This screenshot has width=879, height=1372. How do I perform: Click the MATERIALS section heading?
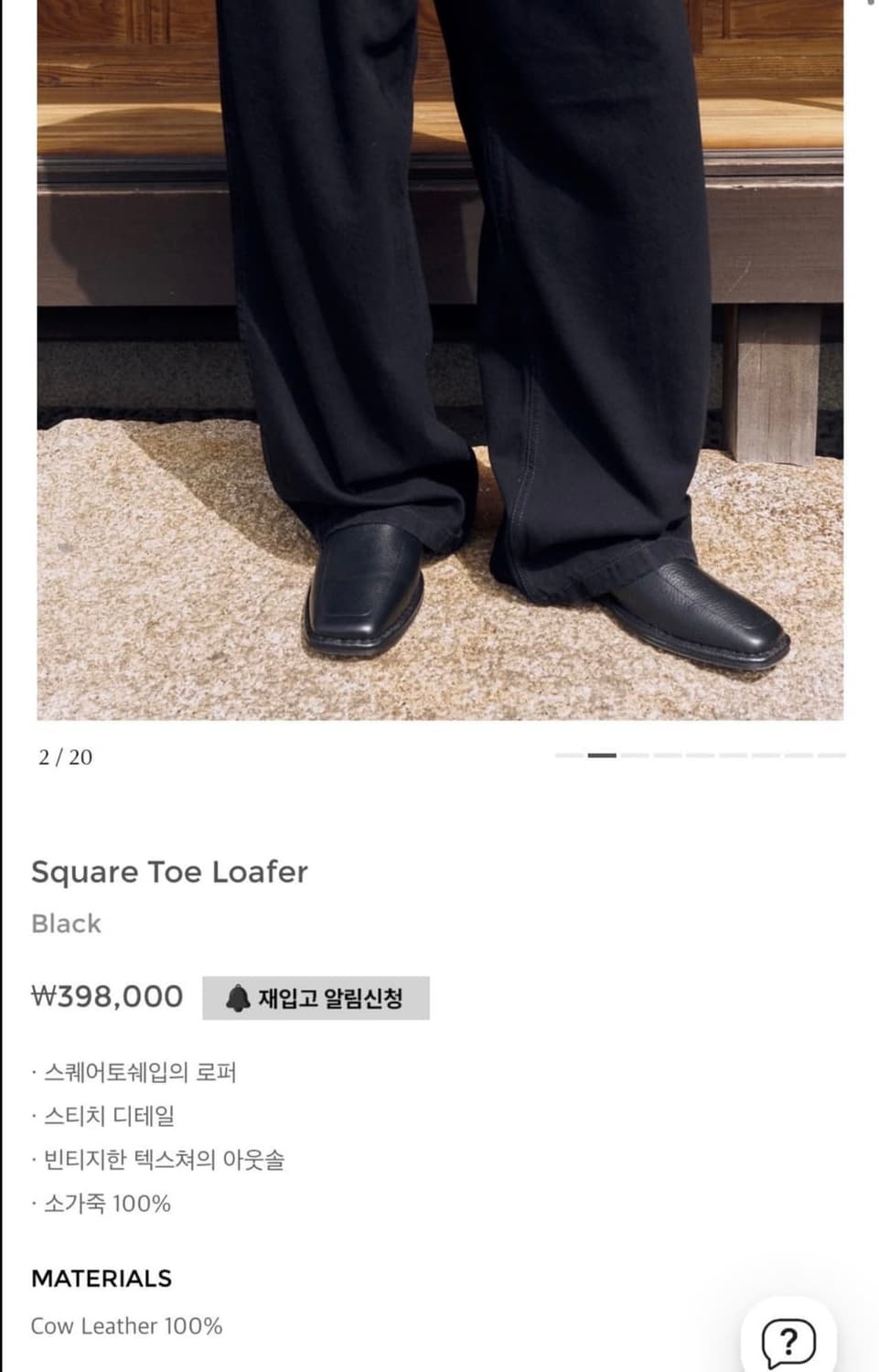102,1278
